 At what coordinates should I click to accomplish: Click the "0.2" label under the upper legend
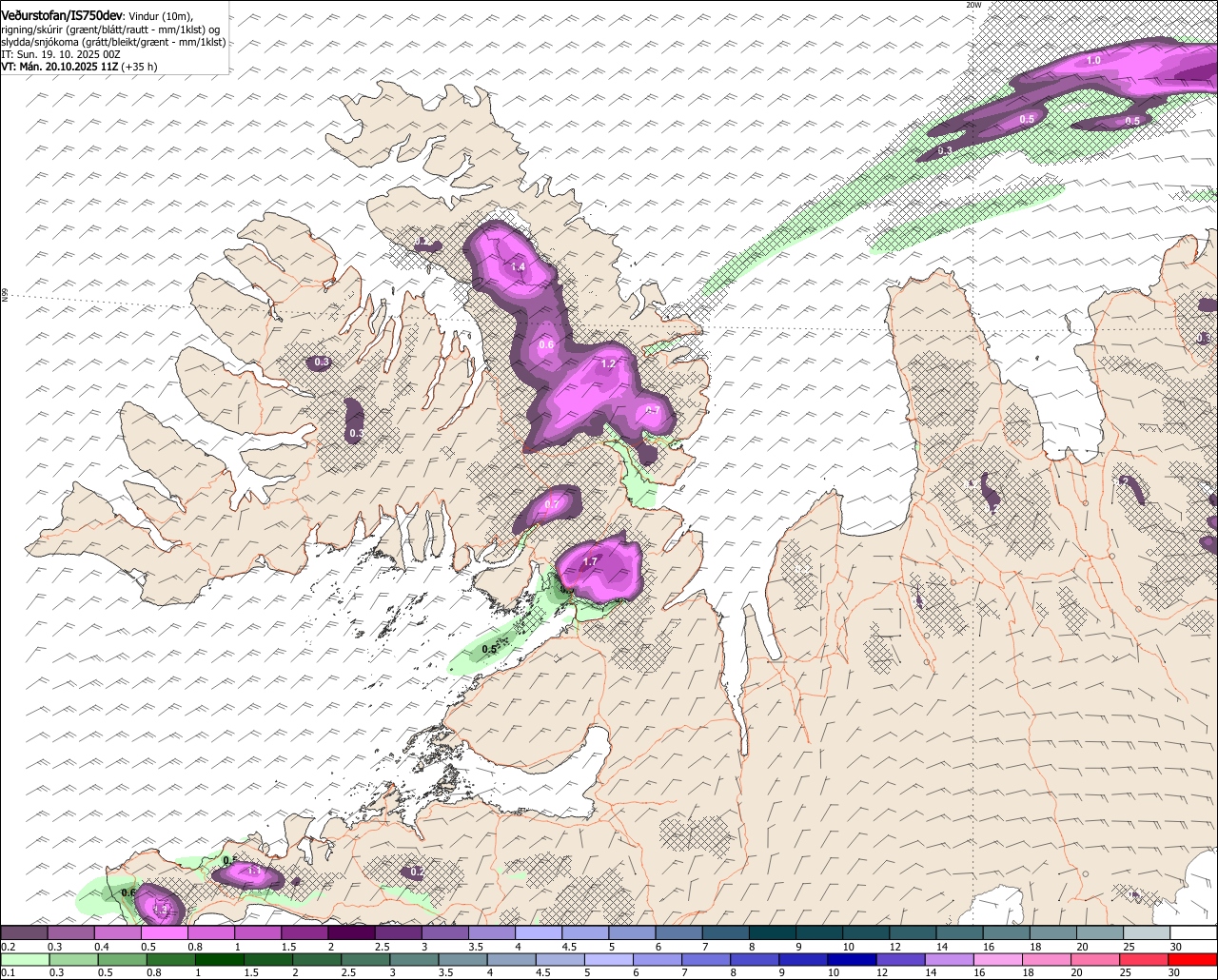[x=9, y=947]
